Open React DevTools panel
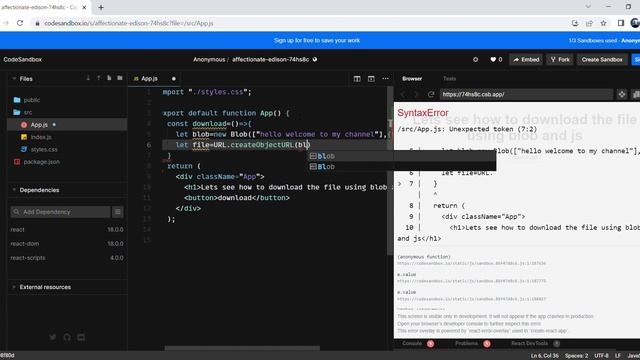 pos(529,344)
